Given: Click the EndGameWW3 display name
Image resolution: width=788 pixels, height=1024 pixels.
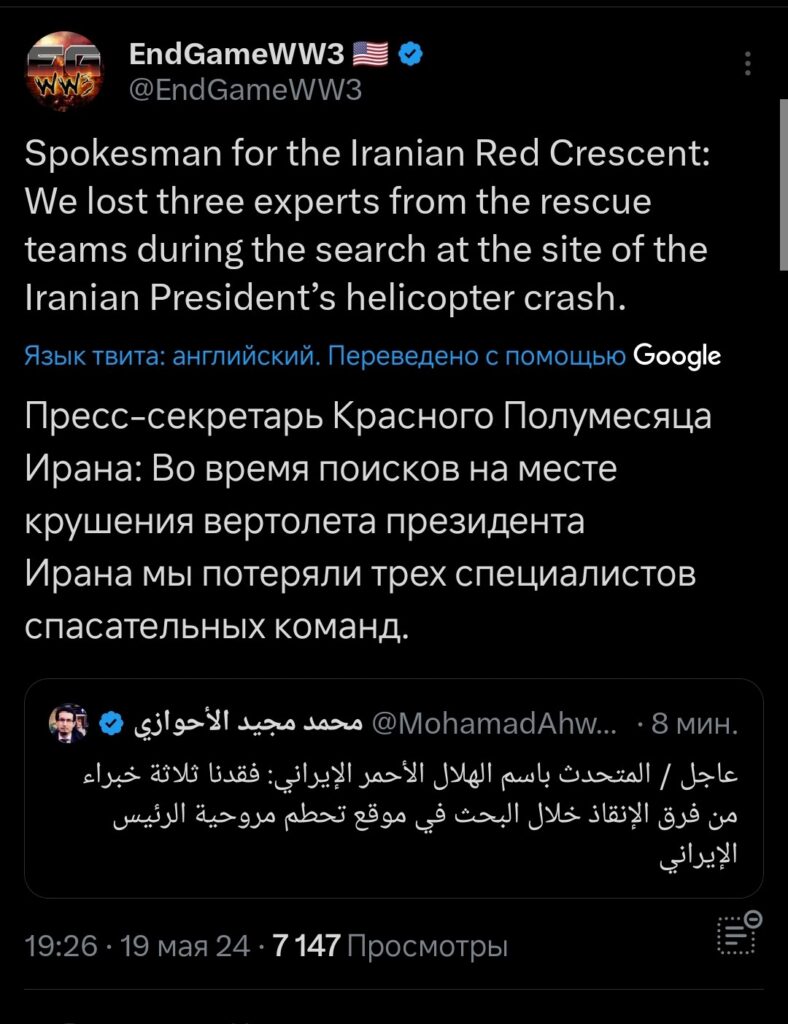Looking at the screenshot, I should [236, 54].
